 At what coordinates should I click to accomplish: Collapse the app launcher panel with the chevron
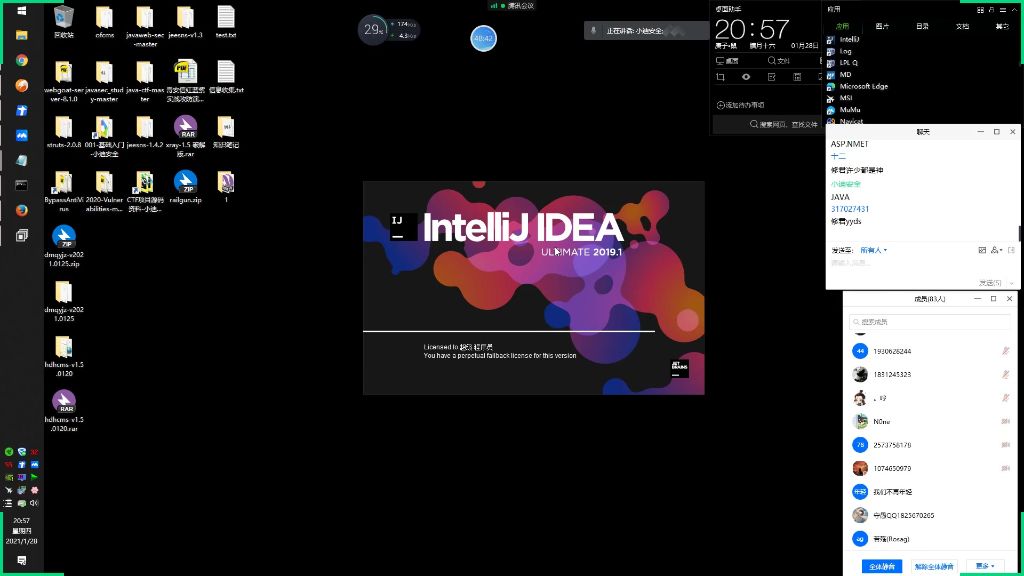[x=1014, y=10]
